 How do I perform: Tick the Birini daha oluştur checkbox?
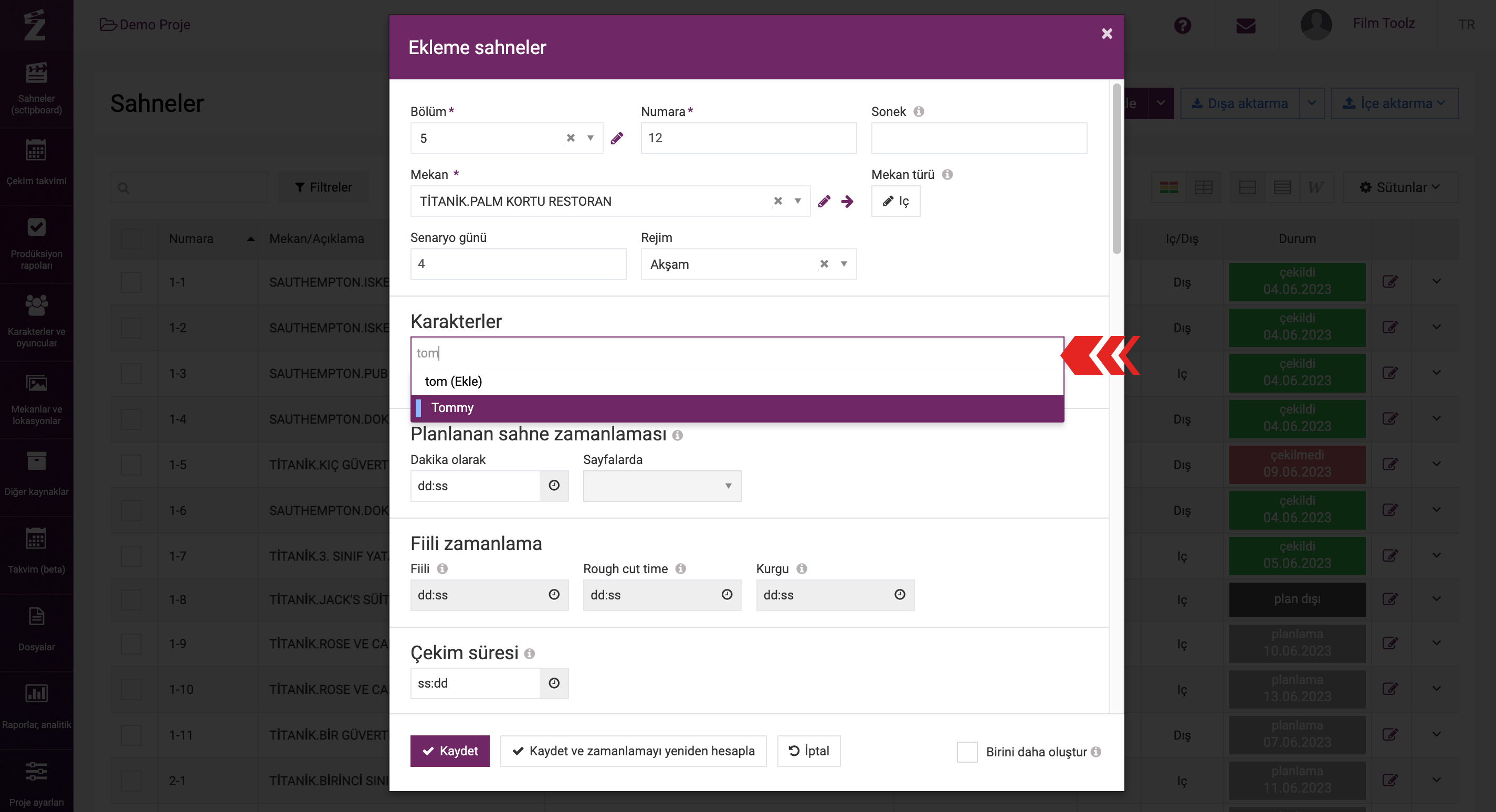(967, 752)
